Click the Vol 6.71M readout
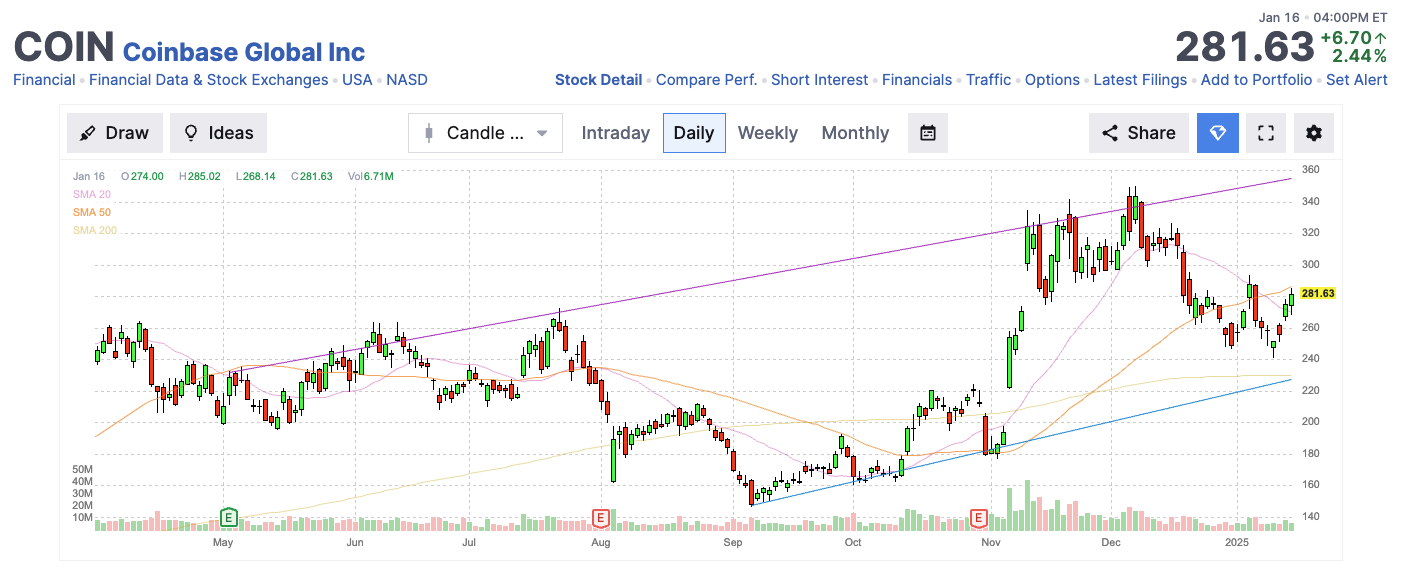The image size is (1411, 570). [x=371, y=176]
